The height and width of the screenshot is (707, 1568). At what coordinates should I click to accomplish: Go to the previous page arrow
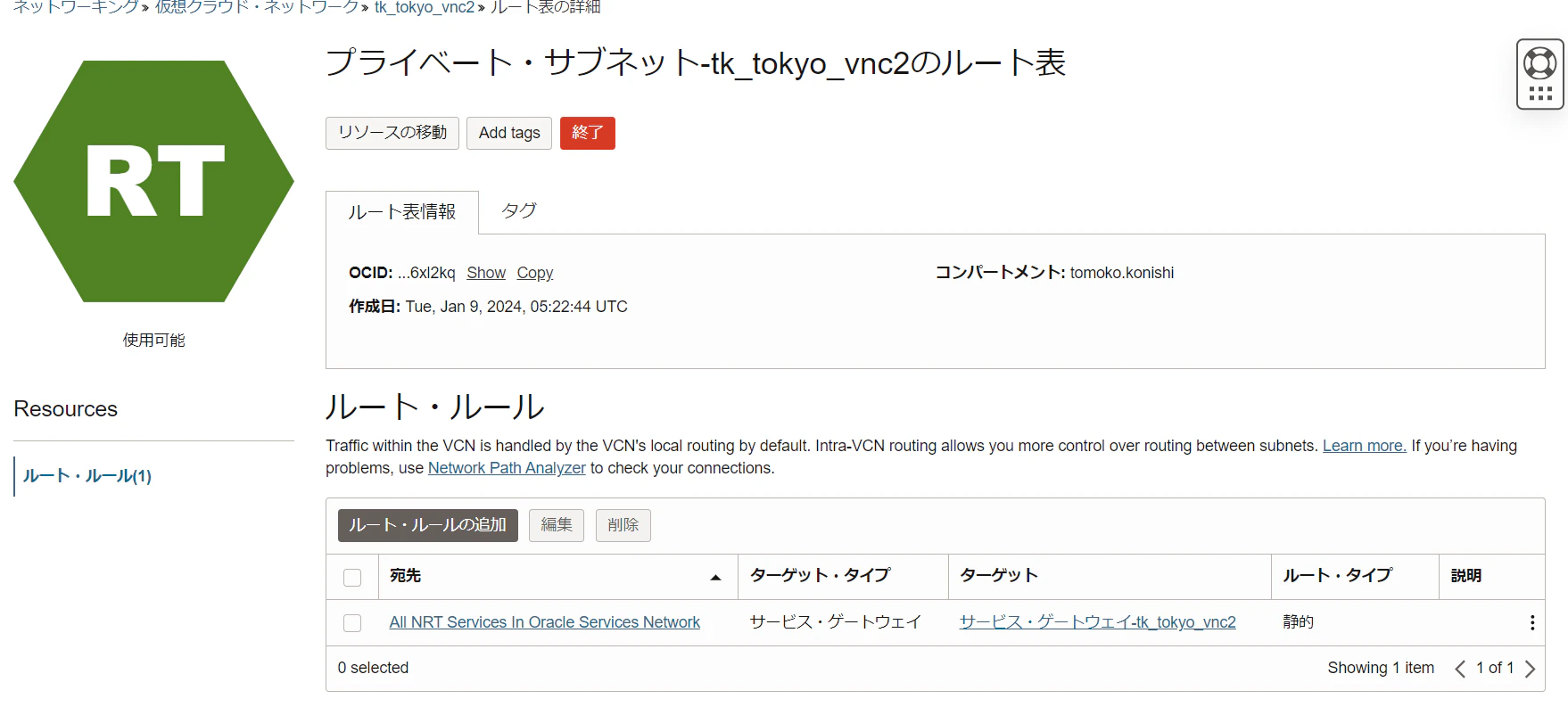(1460, 669)
